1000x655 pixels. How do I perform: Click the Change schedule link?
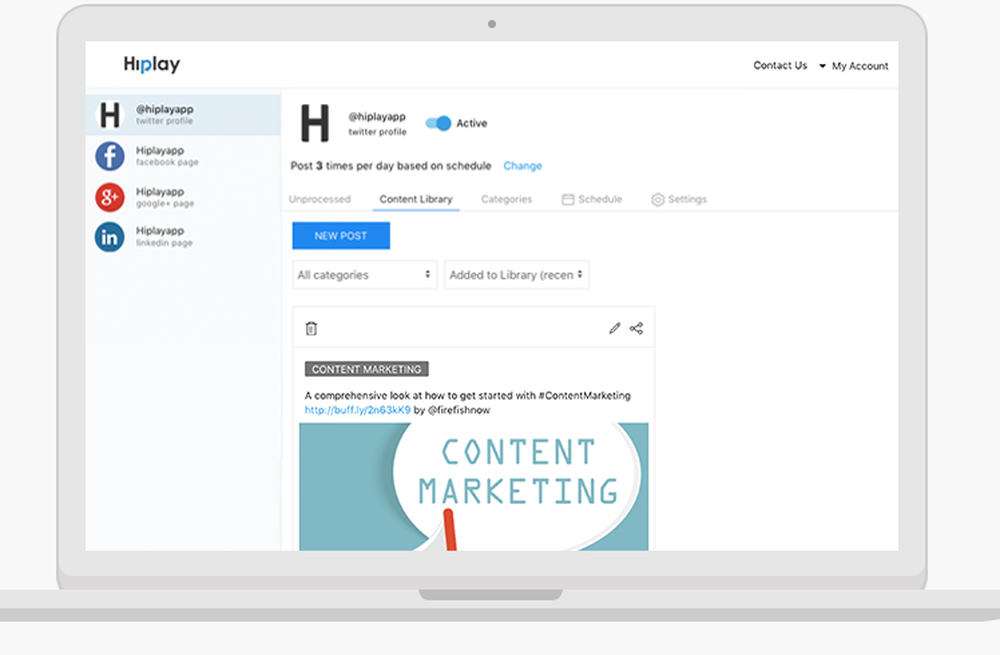[x=522, y=165]
